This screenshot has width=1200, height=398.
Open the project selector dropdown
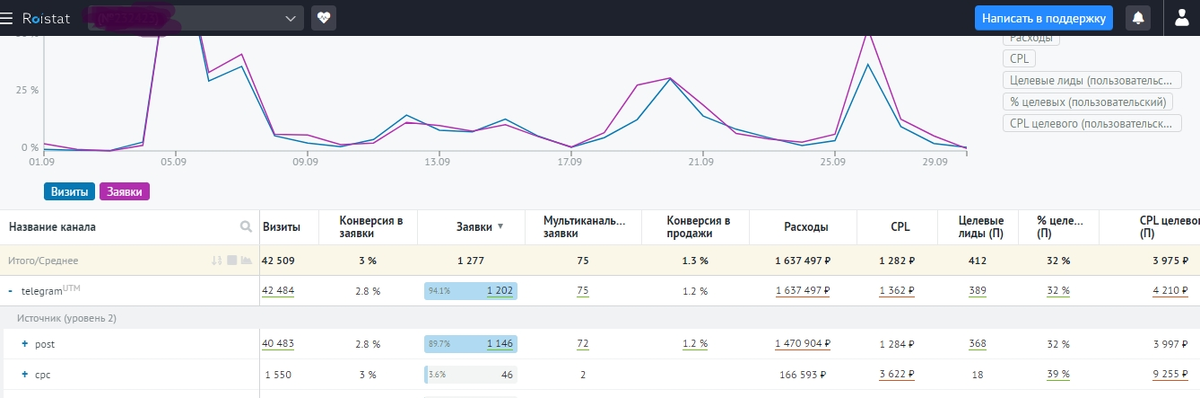[x=195, y=18]
